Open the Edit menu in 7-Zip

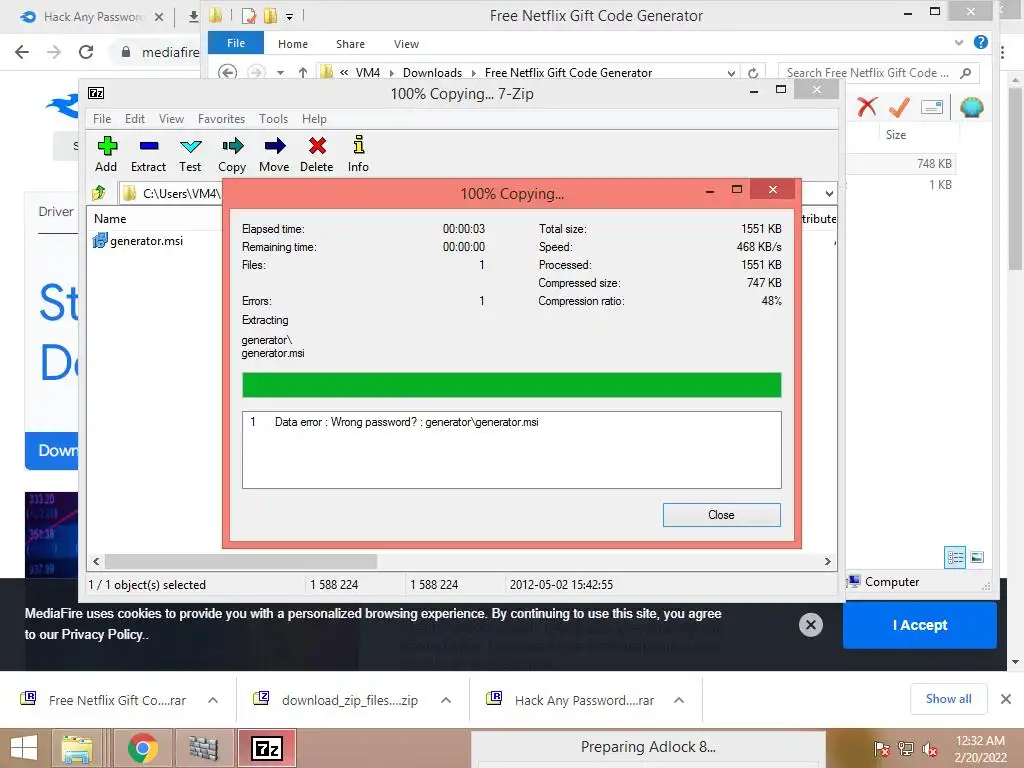tap(135, 119)
